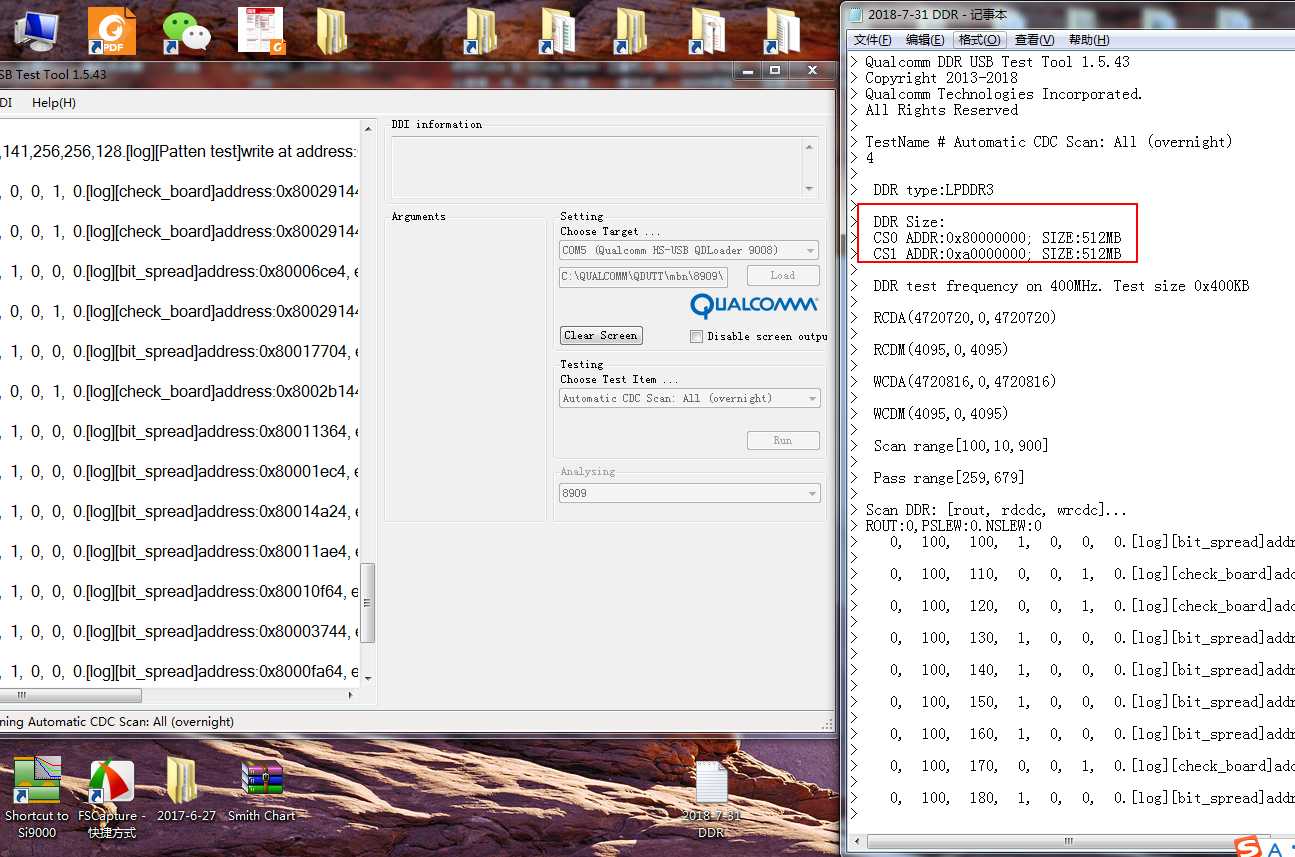The image size is (1295, 857).
Task: Open the 编辑(E) menu in Notepad
Action: click(925, 40)
